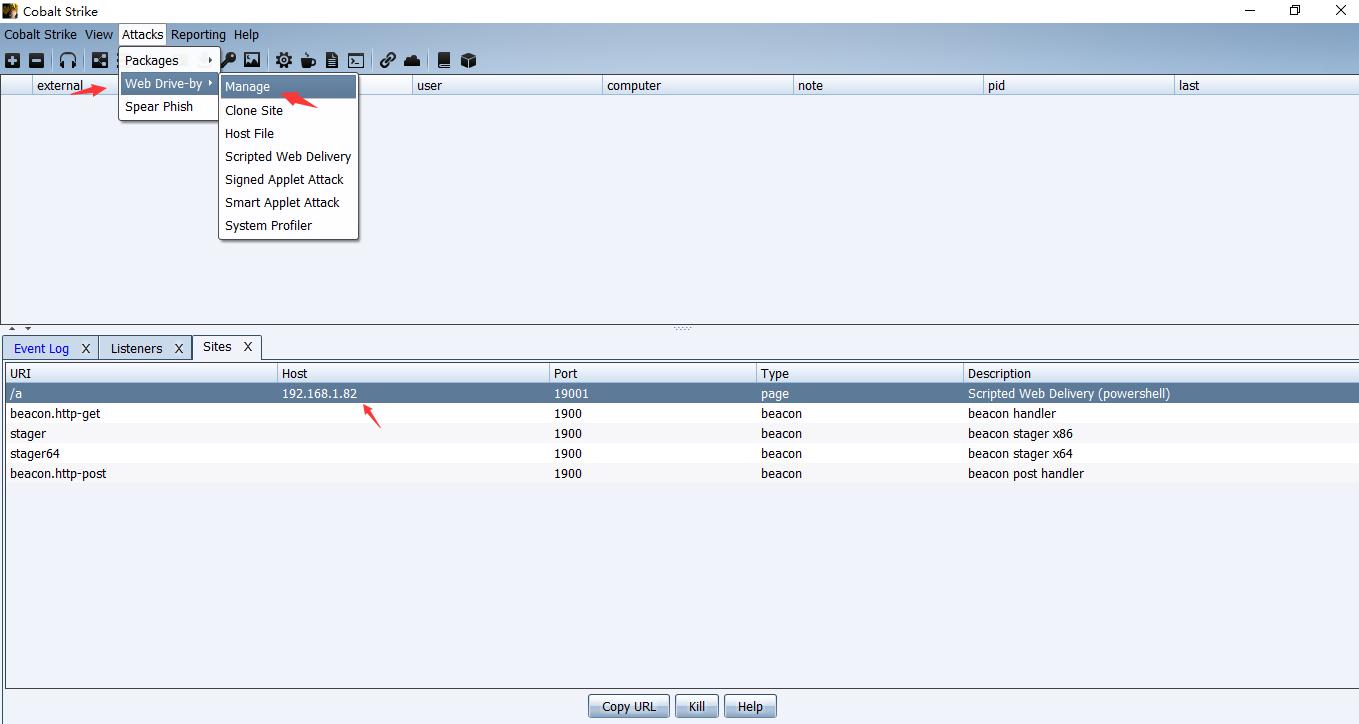Click the minus disconnect toolbar icon
The image size is (1359, 724).
pyautogui.click(x=37, y=61)
